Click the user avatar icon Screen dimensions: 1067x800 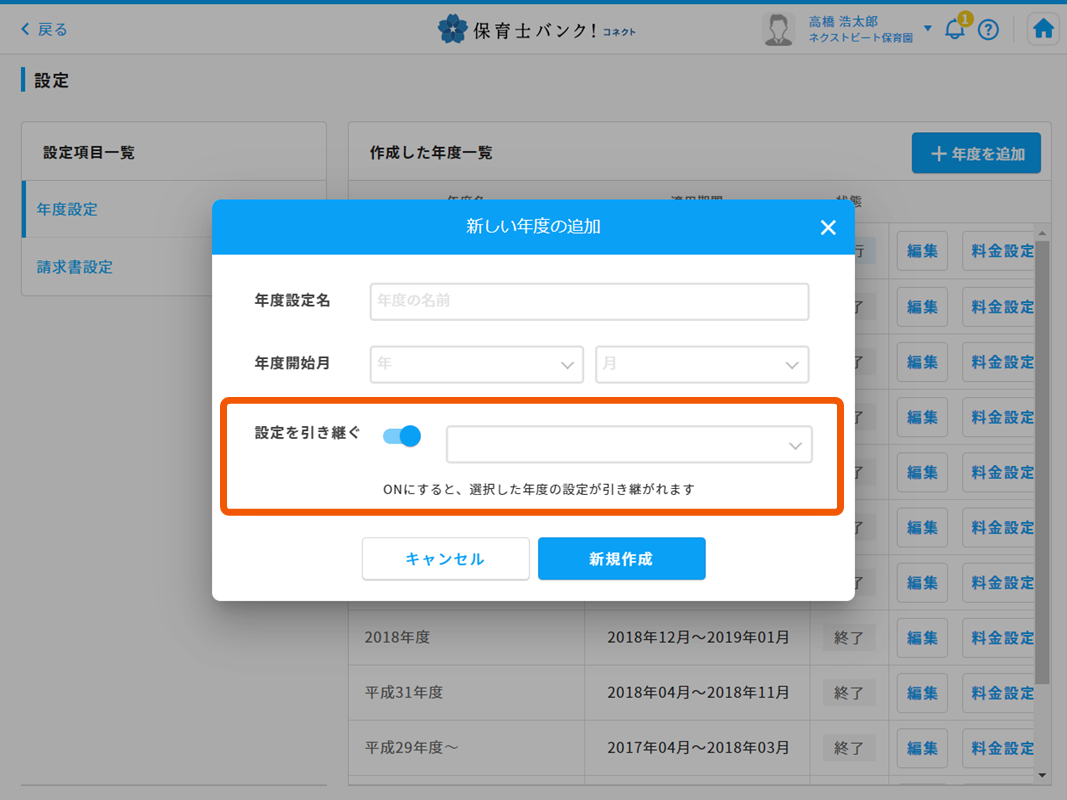777,29
